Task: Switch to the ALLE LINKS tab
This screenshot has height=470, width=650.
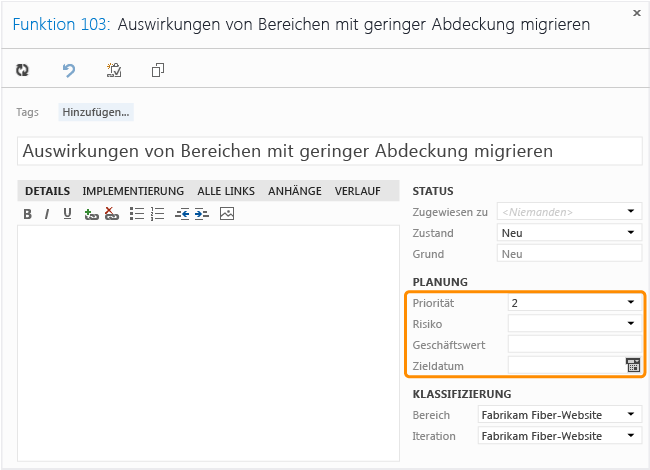Action: pos(226,191)
